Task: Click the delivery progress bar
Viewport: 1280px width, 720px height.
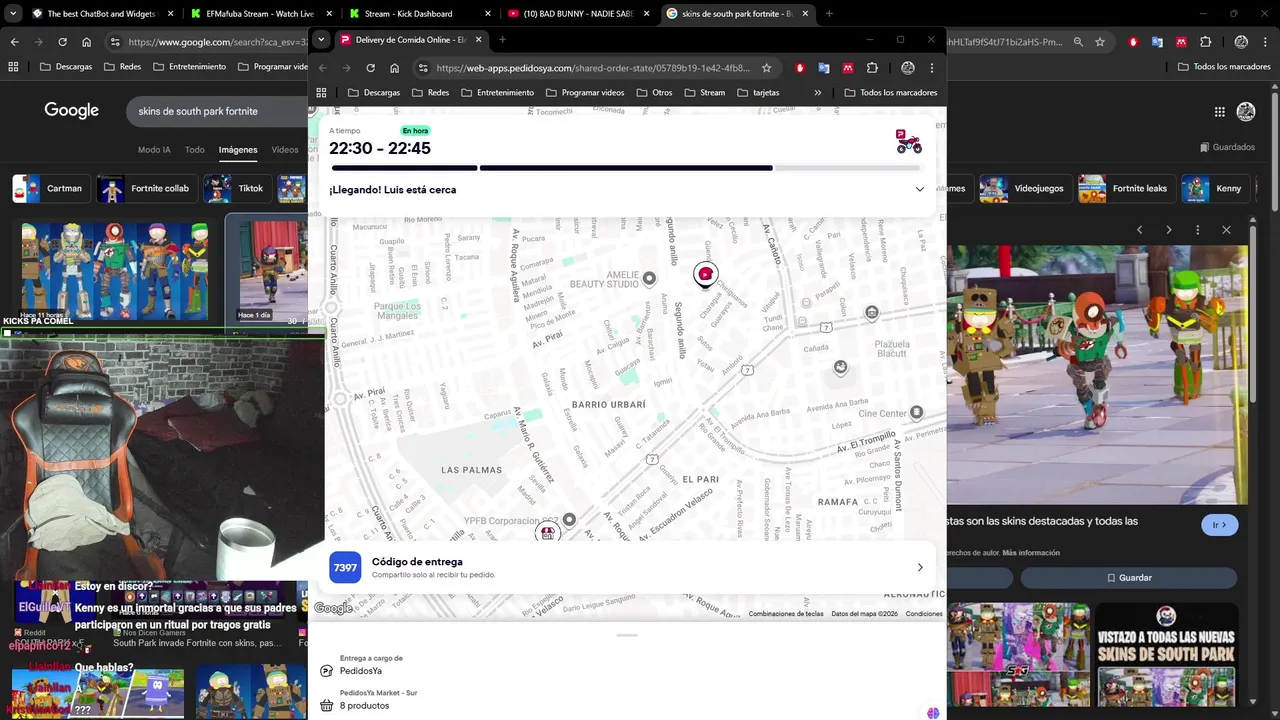Action: pos(626,168)
